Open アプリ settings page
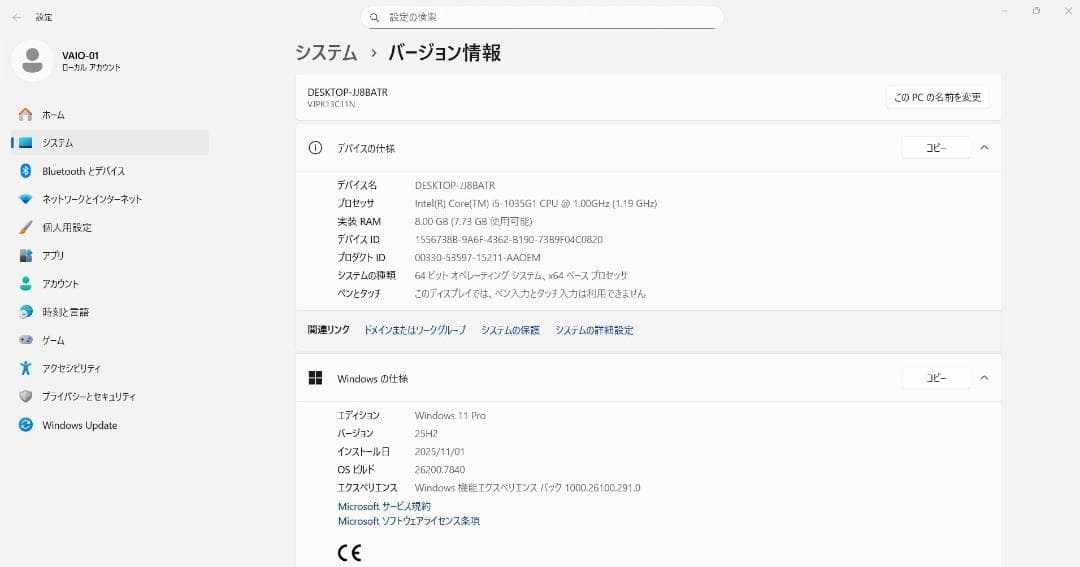Image resolution: width=1080 pixels, height=567 pixels. (x=110, y=256)
